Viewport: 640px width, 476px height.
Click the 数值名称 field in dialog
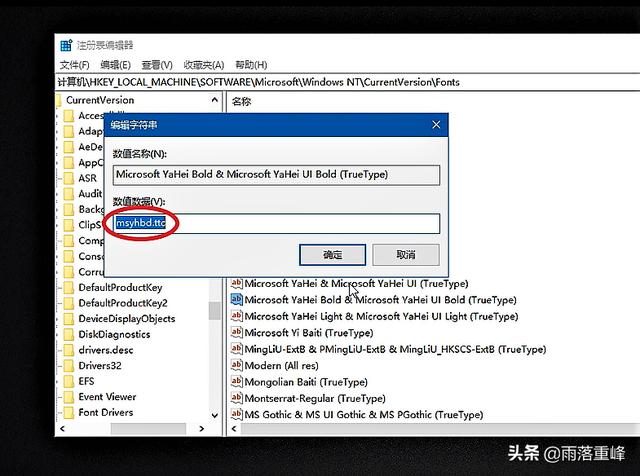click(276, 175)
